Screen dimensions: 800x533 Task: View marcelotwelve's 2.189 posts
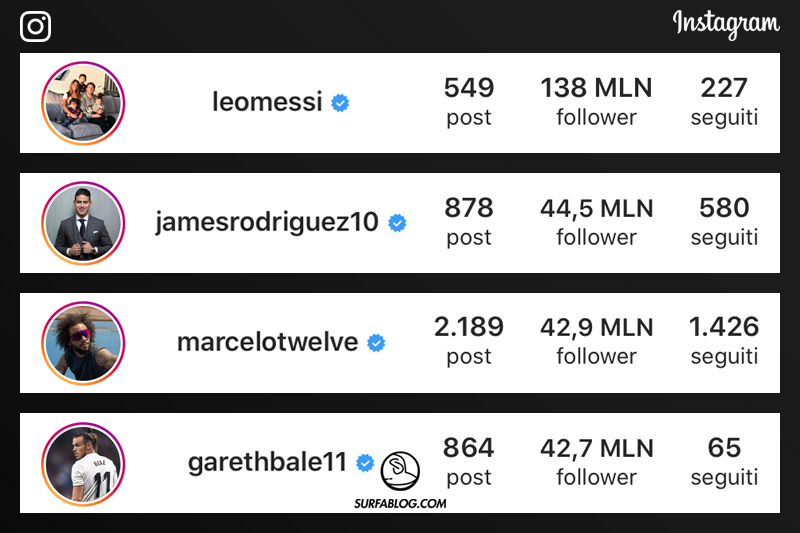point(469,341)
